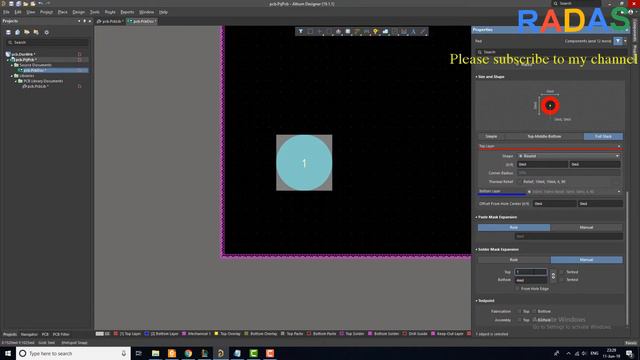Check Assembly Top testpoint checkbox
The width and height of the screenshot is (640, 360).
click(x=519, y=320)
